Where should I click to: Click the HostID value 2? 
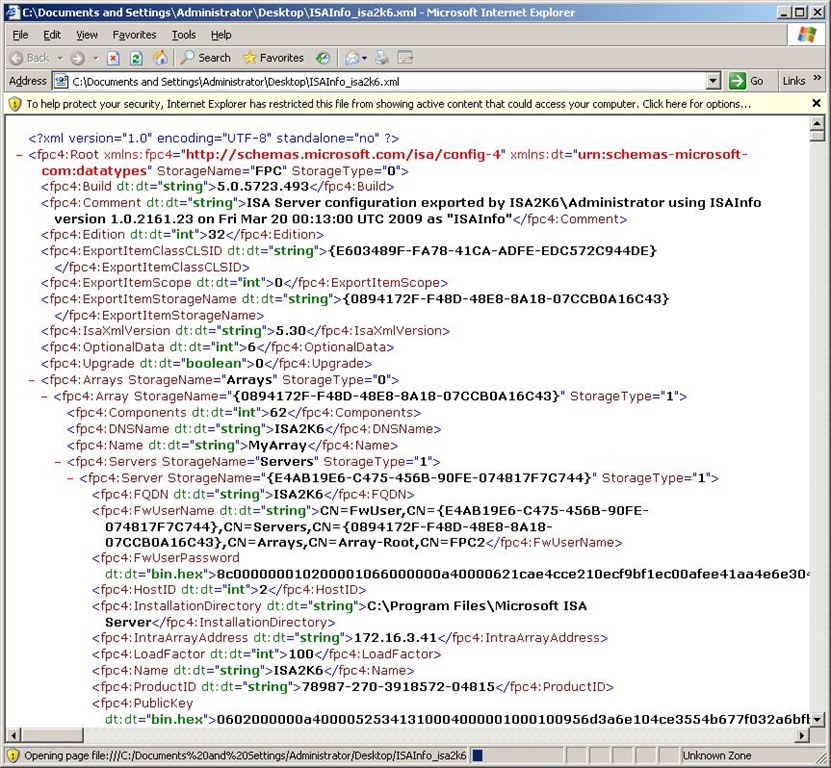pos(263,589)
